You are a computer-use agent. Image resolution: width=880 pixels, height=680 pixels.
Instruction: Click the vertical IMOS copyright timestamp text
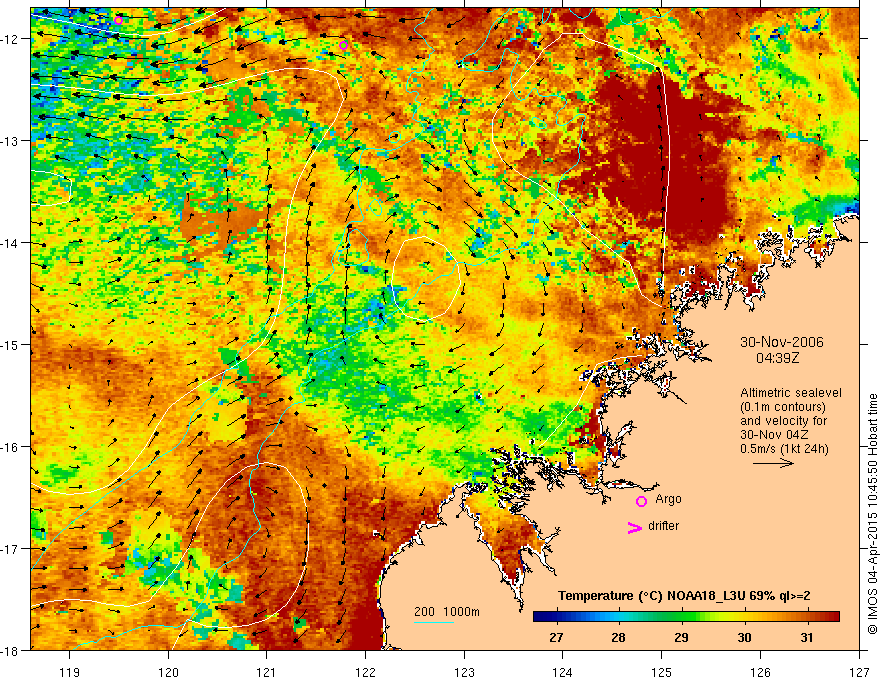pos(873,515)
